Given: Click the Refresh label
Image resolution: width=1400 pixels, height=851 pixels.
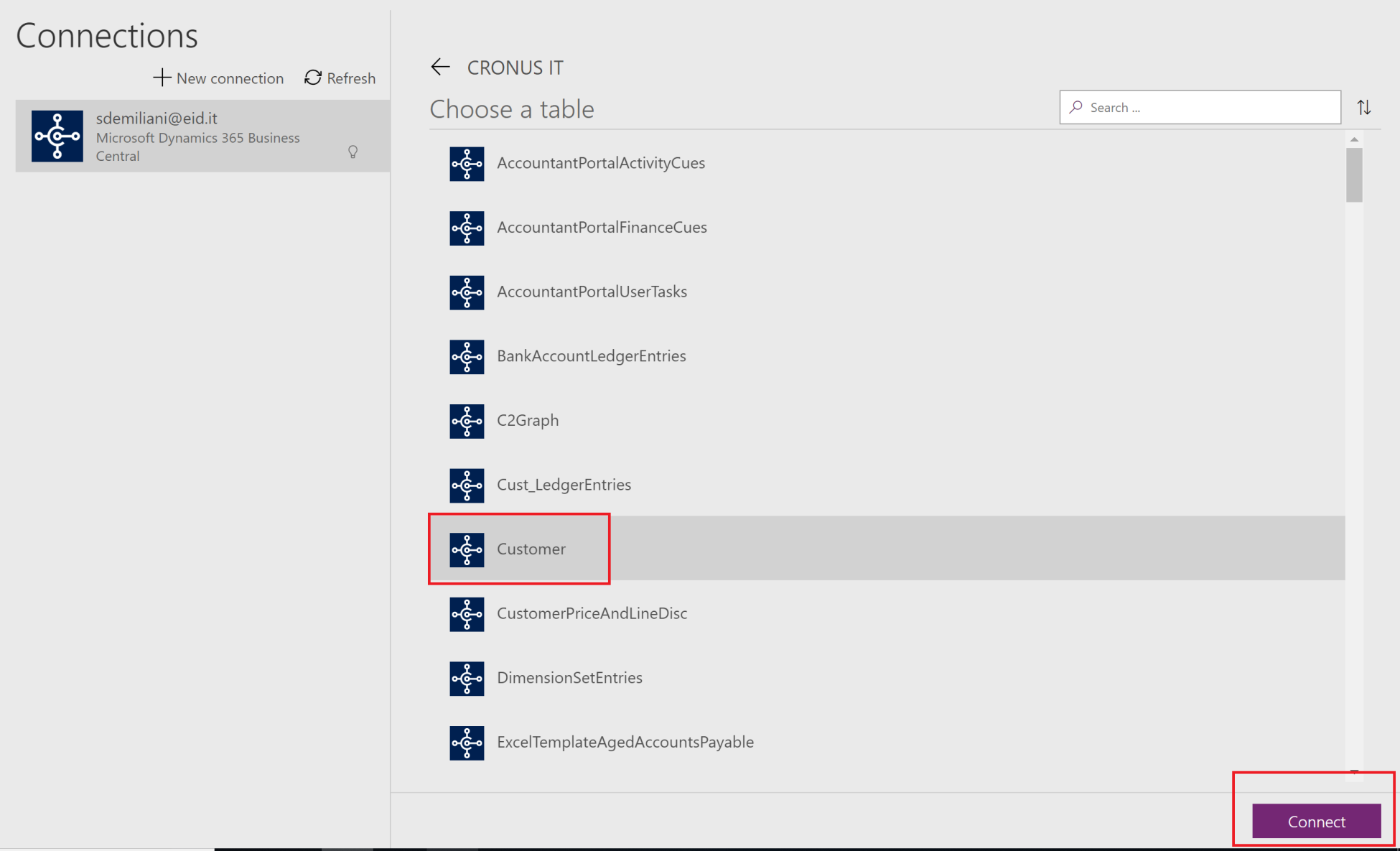Looking at the screenshot, I should [x=351, y=78].
